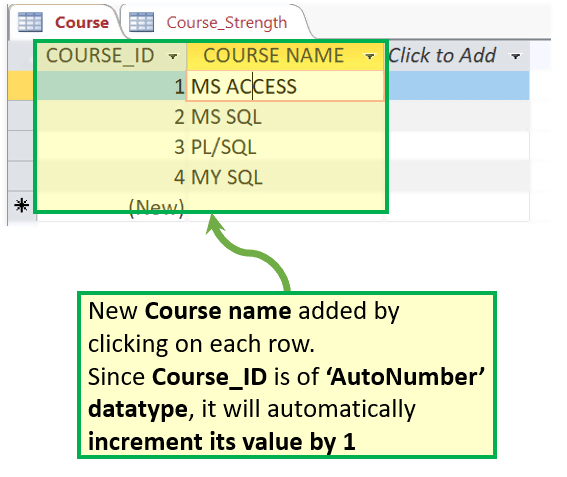
Task: Click the MS ACCESS course name field
Action: [285, 86]
